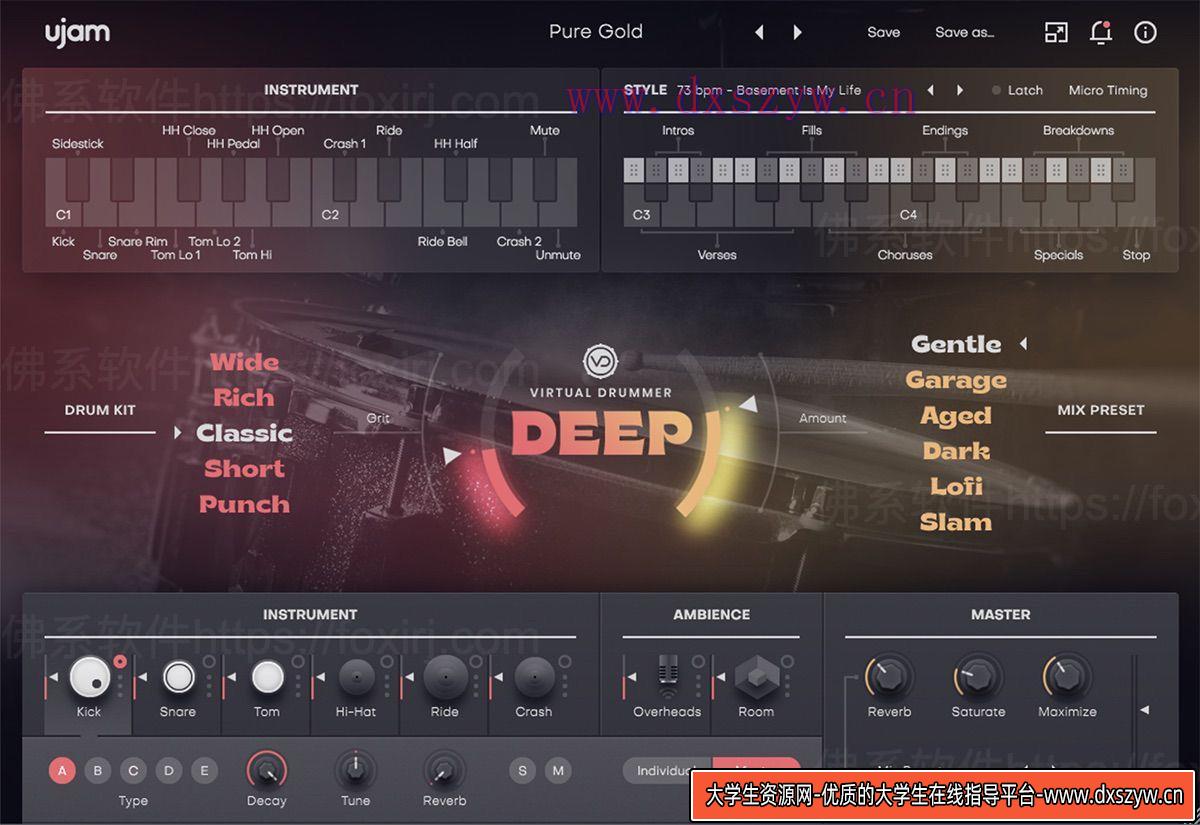Choose Type D for the kick

click(168, 770)
